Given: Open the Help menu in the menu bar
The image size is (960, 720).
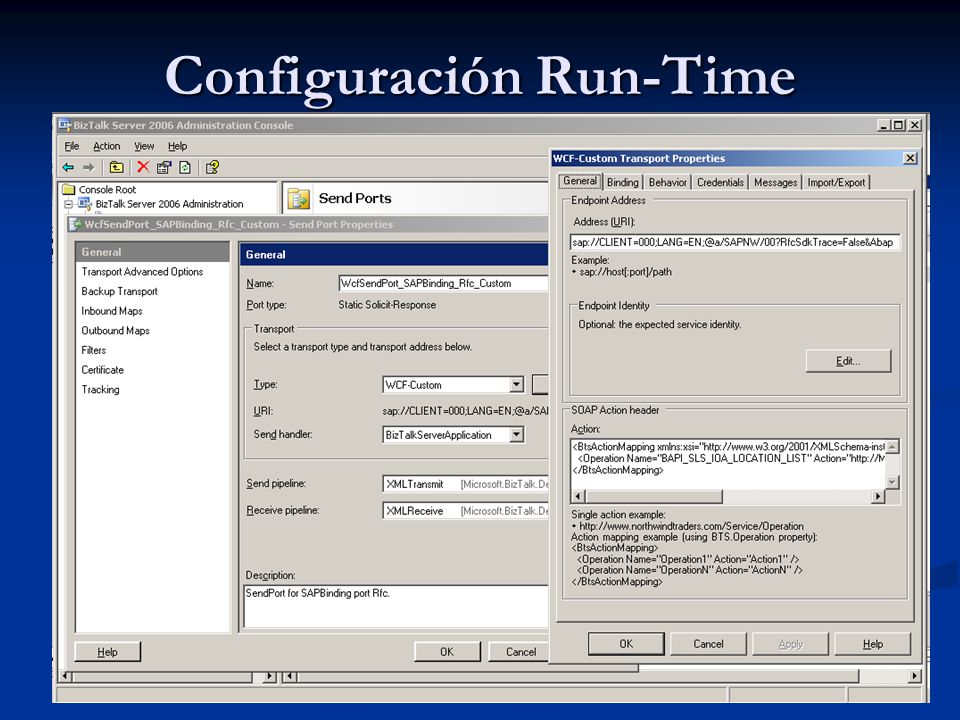Looking at the screenshot, I should 178,146.
